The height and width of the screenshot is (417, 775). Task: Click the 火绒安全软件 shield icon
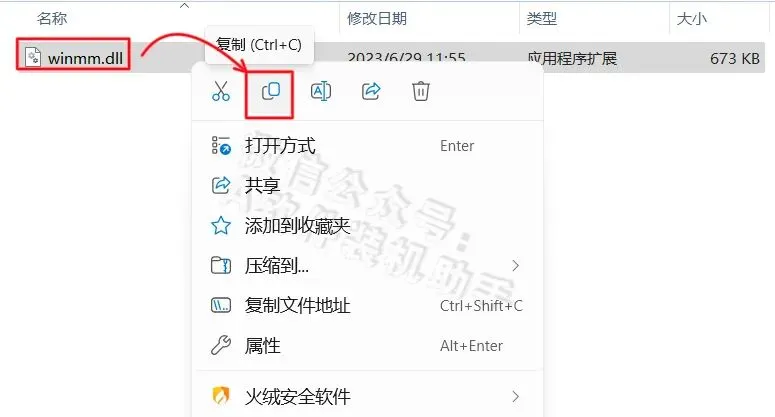[x=221, y=396]
